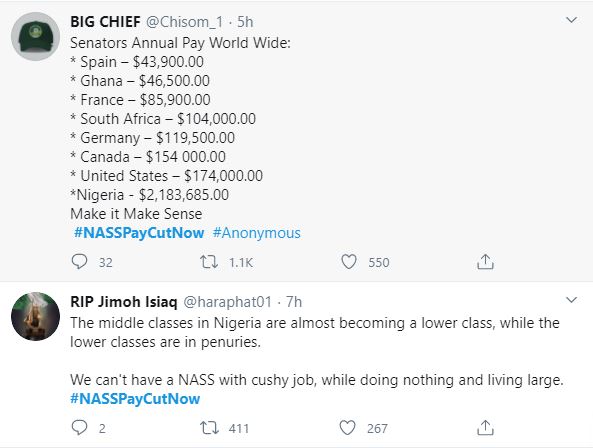Reply to RIP Jimoh Isiaq's tweet

pos(79,428)
